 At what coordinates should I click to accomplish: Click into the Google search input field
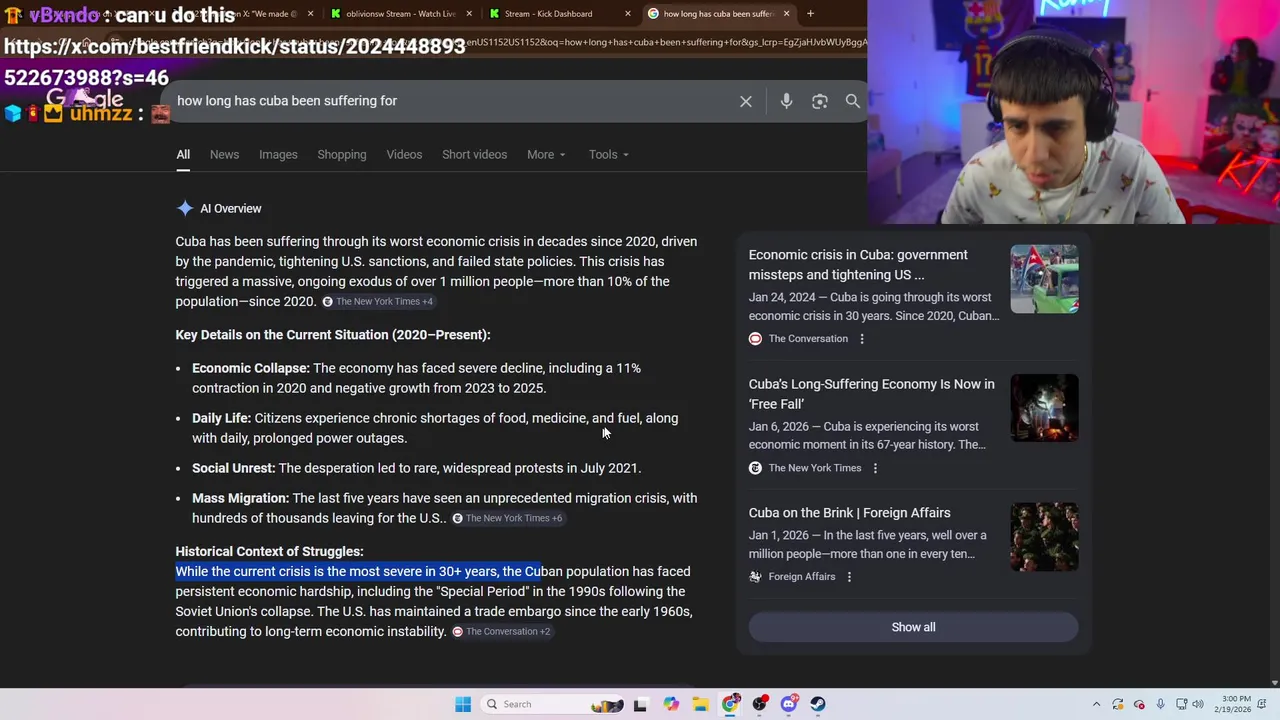point(450,101)
